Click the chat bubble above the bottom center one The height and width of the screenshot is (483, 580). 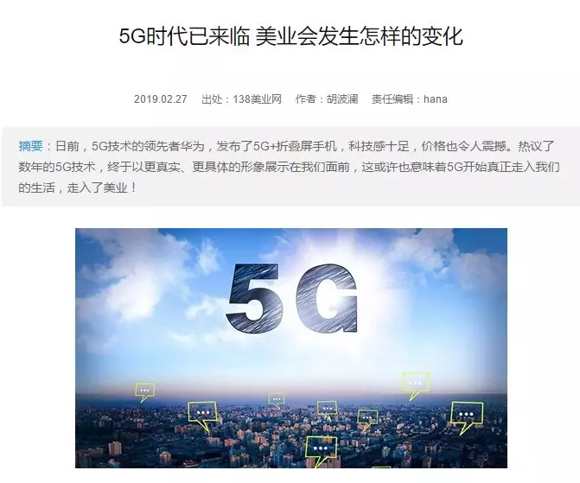(327, 410)
